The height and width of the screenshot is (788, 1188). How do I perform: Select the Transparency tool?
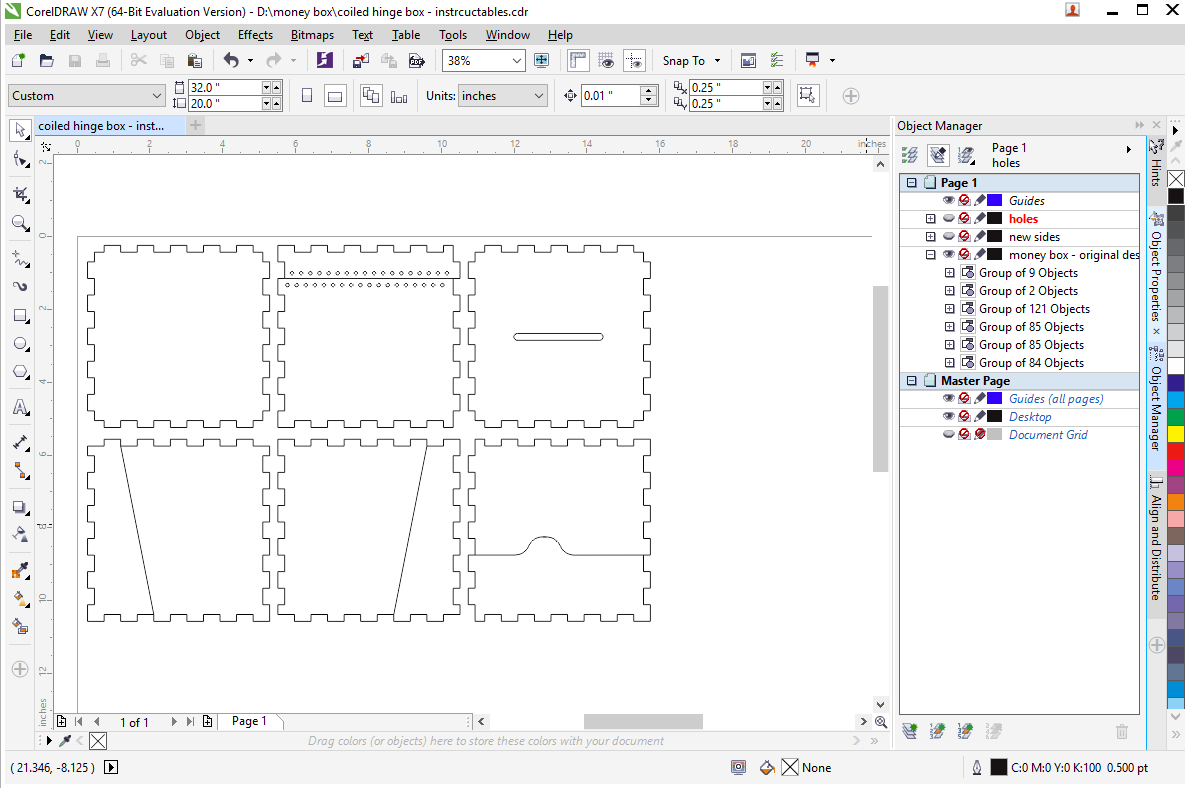point(20,535)
